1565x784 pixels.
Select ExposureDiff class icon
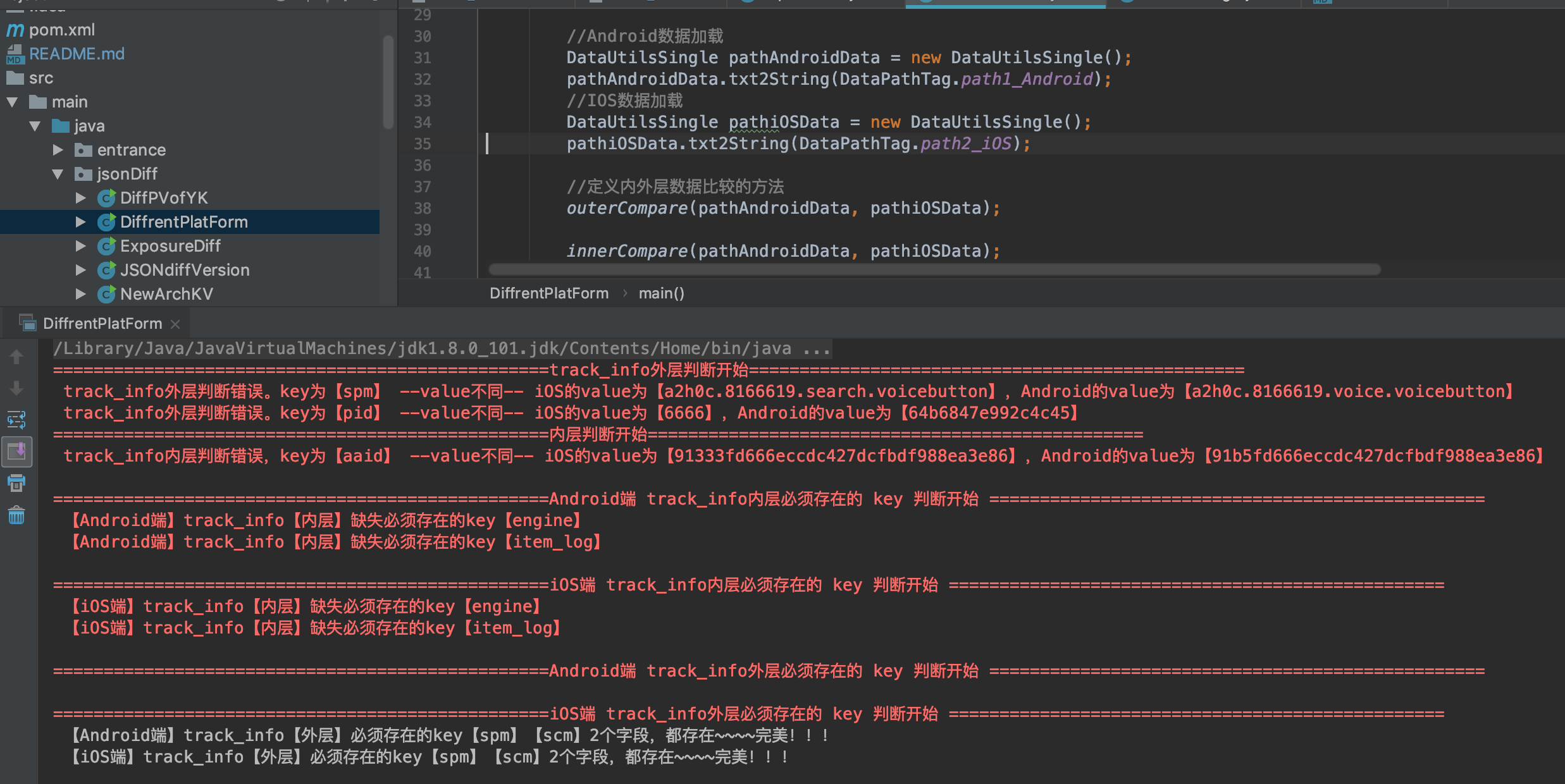click(106, 246)
